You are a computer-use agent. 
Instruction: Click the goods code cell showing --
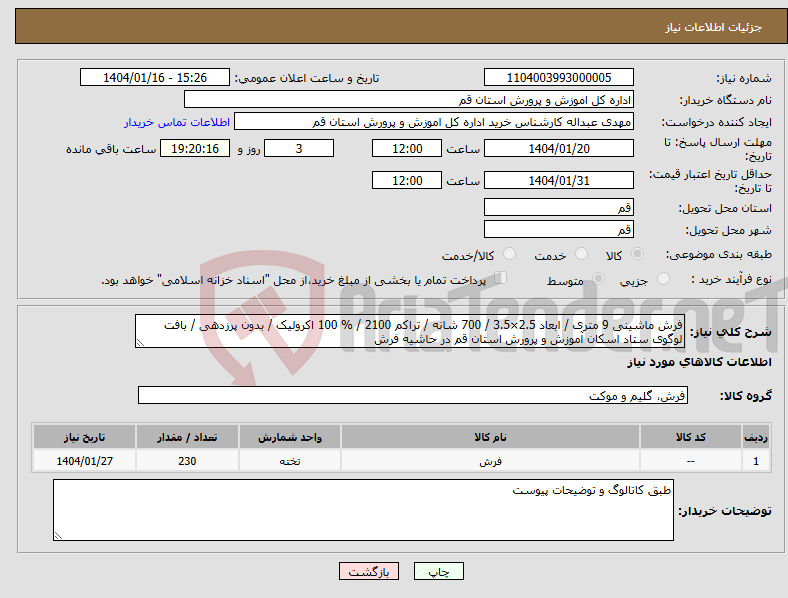[691, 460]
